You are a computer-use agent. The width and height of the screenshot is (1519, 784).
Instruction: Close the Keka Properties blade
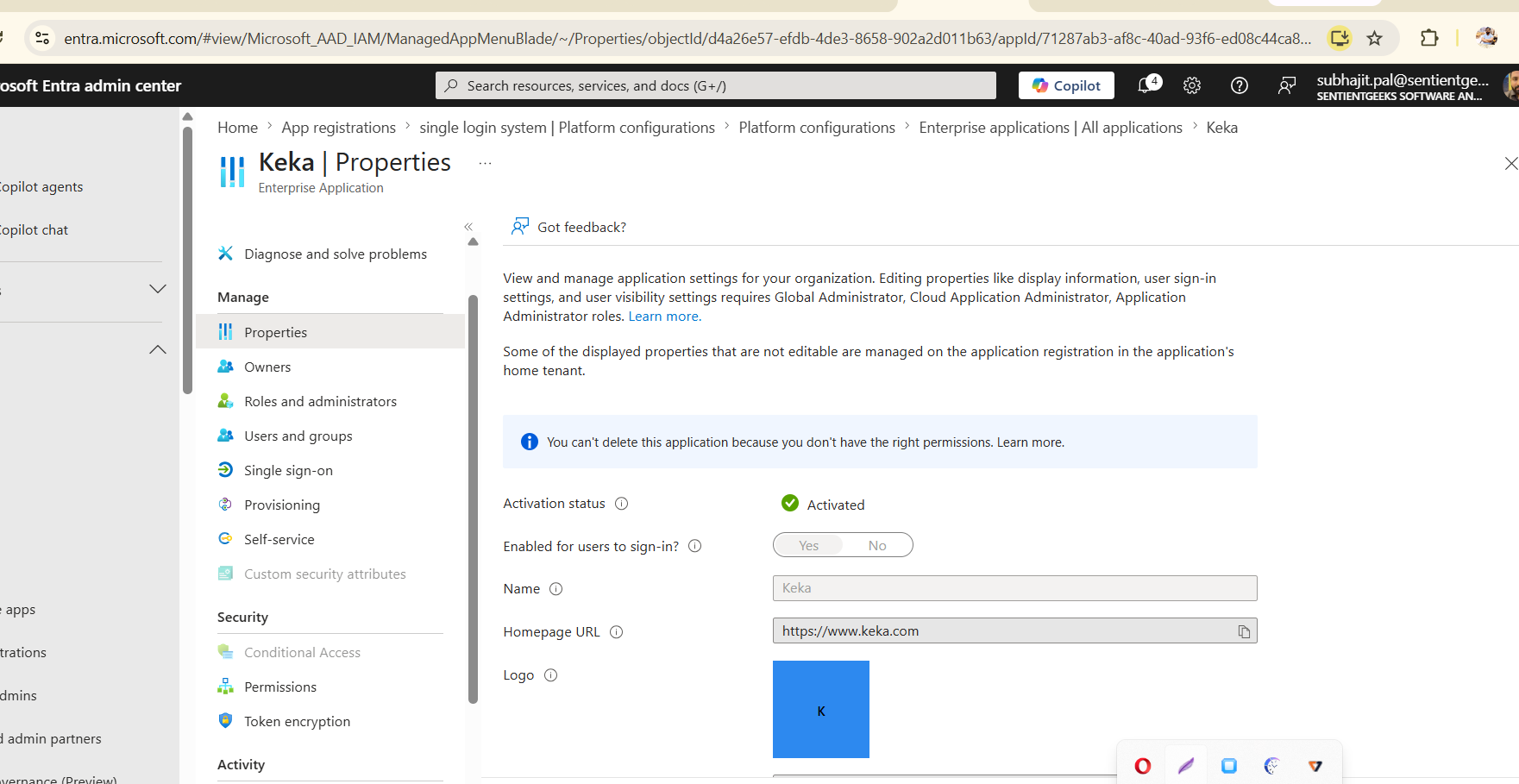tap(1510, 163)
